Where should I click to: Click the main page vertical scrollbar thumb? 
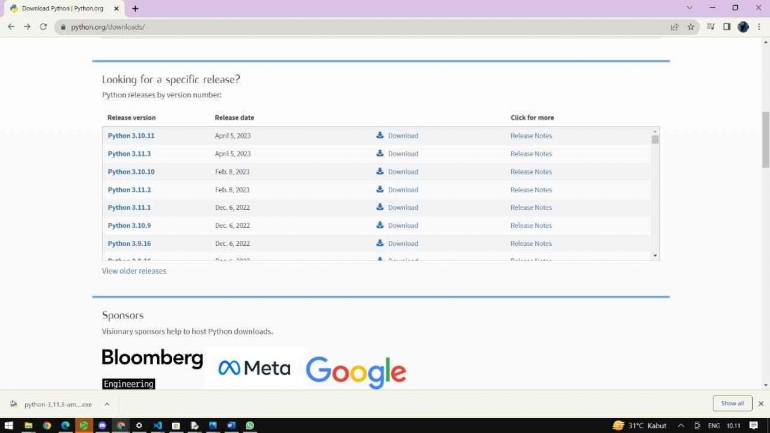tap(765, 139)
